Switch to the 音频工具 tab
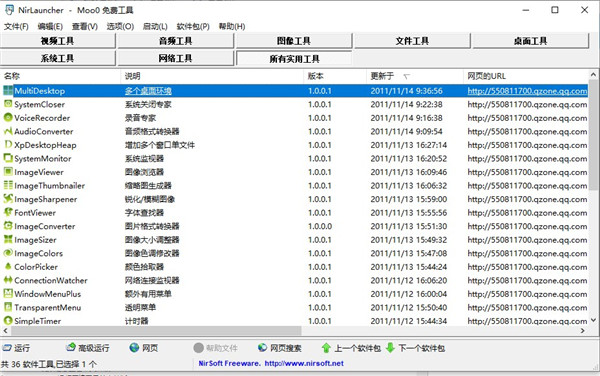Image resolution: width=600 pixels, height=376 pixels. click(176, 41)
